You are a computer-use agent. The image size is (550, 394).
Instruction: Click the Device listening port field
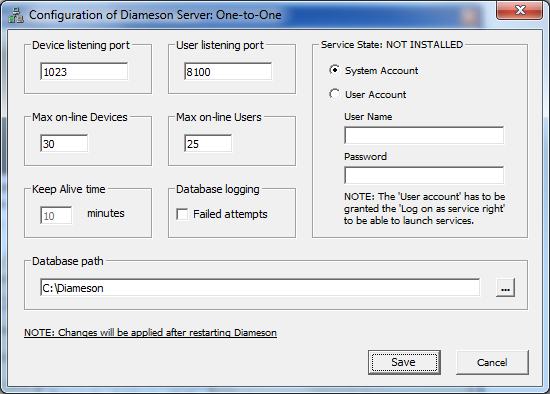click(x=84, y=72)
